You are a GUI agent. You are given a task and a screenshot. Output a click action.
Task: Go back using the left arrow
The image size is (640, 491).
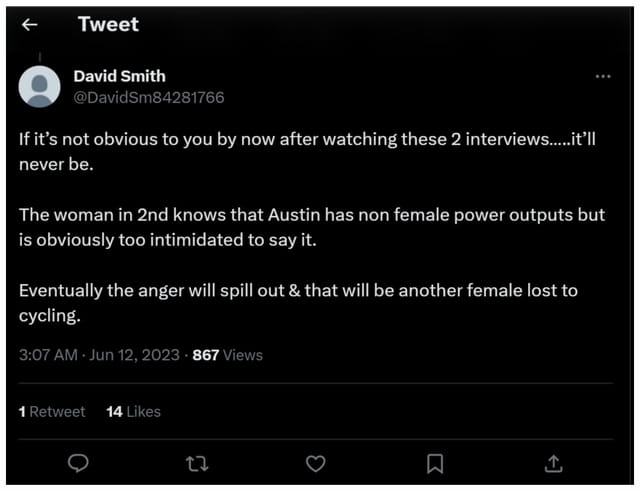click(x=31, y=25)
